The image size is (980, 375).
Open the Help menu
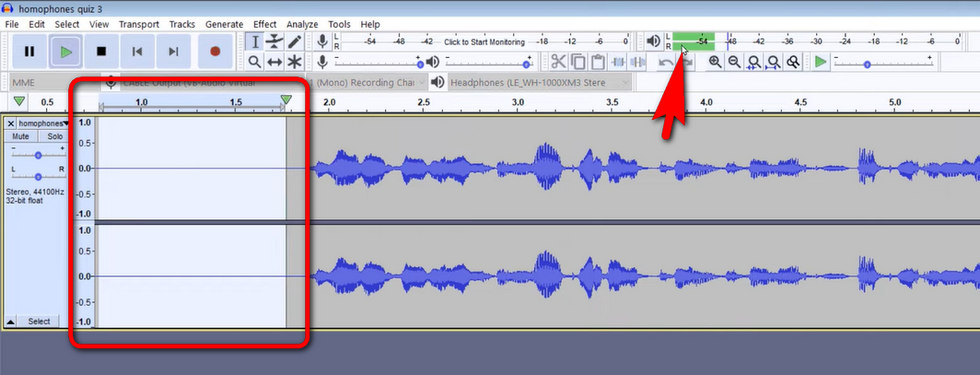(x=370, y=24)
